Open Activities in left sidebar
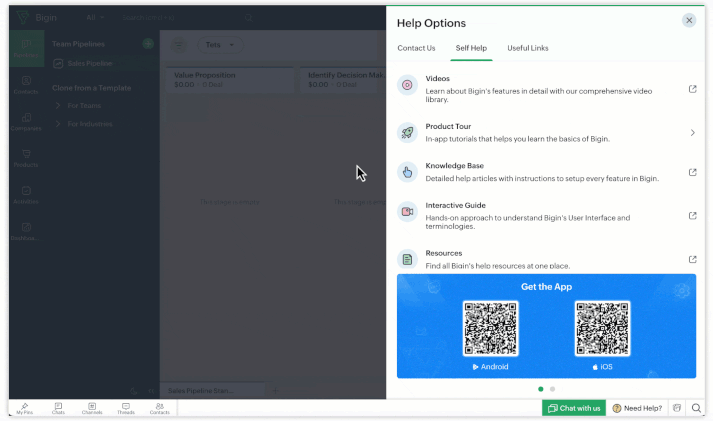Screen dimensions: 713x421 [x=26, y=195]
